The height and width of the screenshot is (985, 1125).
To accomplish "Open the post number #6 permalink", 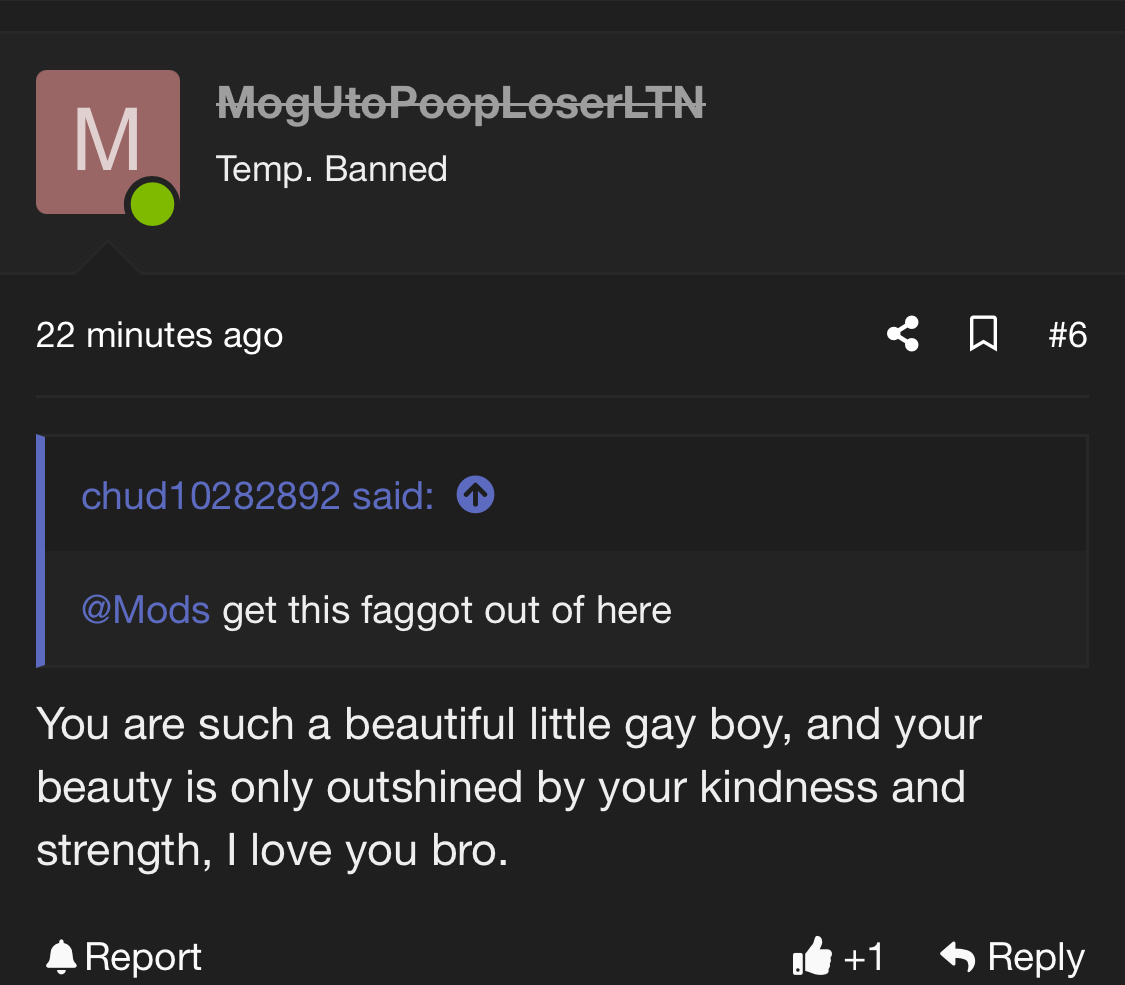I will point(1068,335).
